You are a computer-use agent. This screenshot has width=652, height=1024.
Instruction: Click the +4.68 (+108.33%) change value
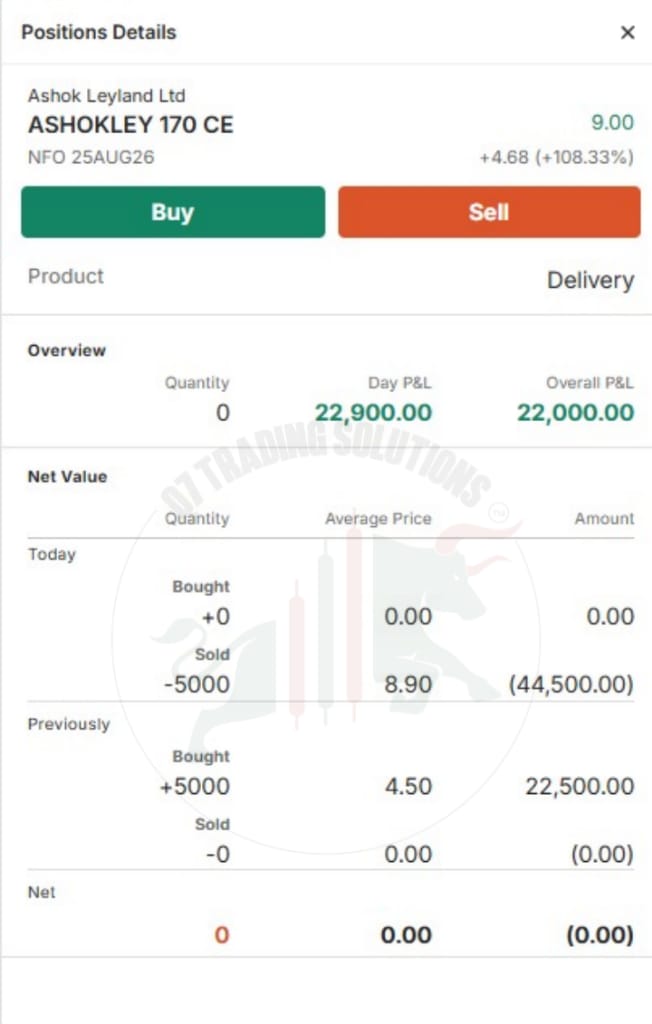tap(557, 157)
